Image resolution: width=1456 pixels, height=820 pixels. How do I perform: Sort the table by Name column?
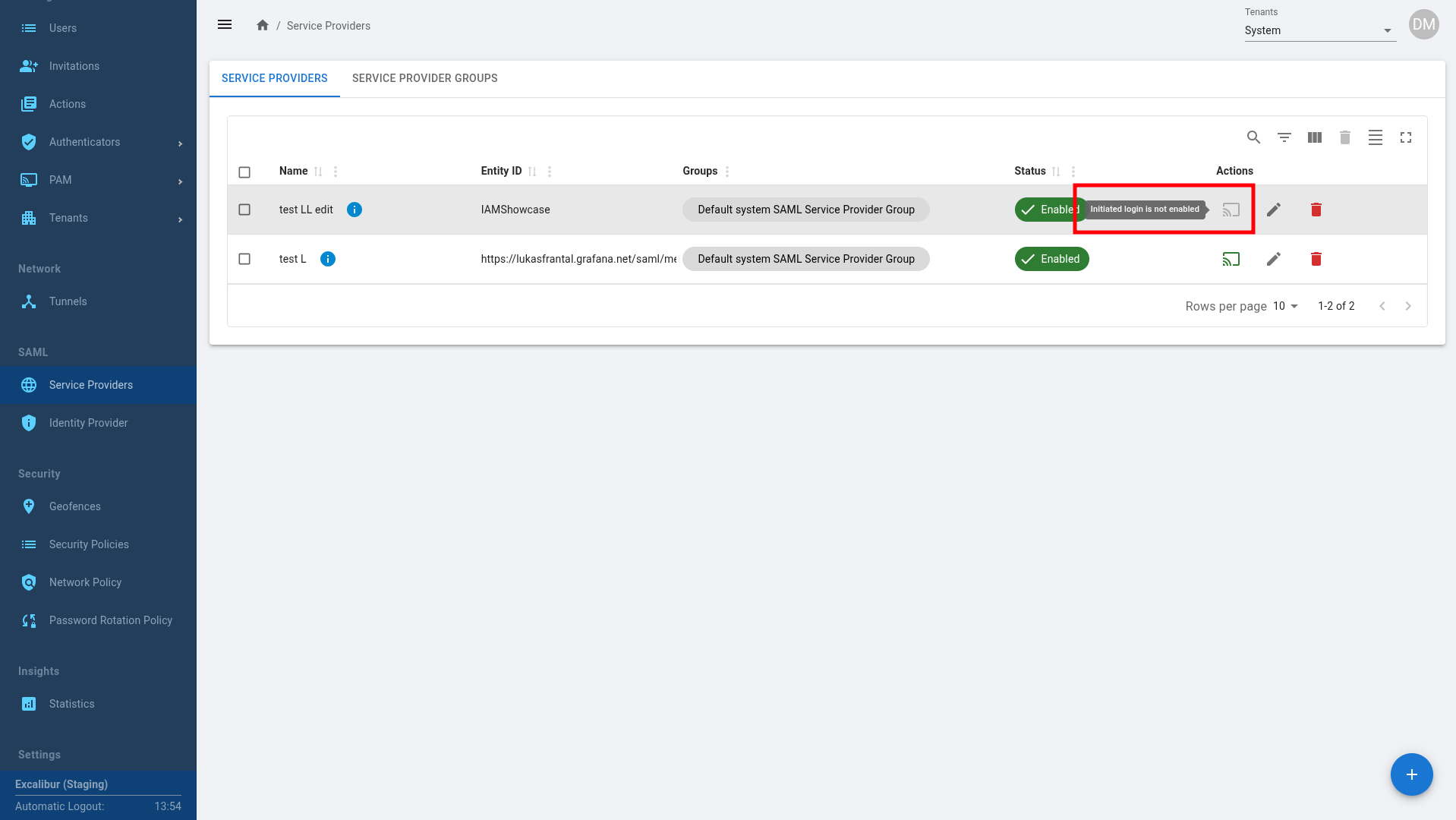tap(318, 172)
